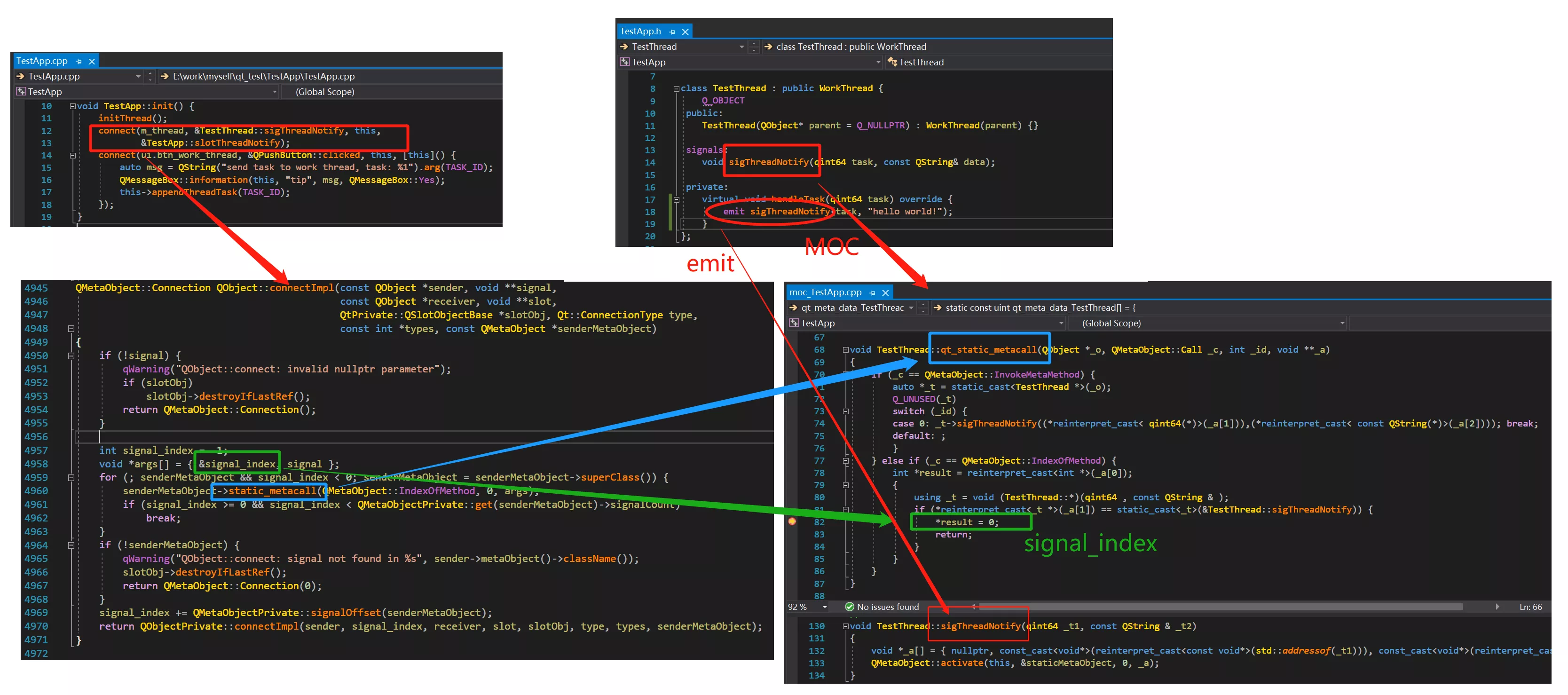Select the moc_TestApp.cpp tab
Screen dimensions: 1568x695
tap(826, 293)
